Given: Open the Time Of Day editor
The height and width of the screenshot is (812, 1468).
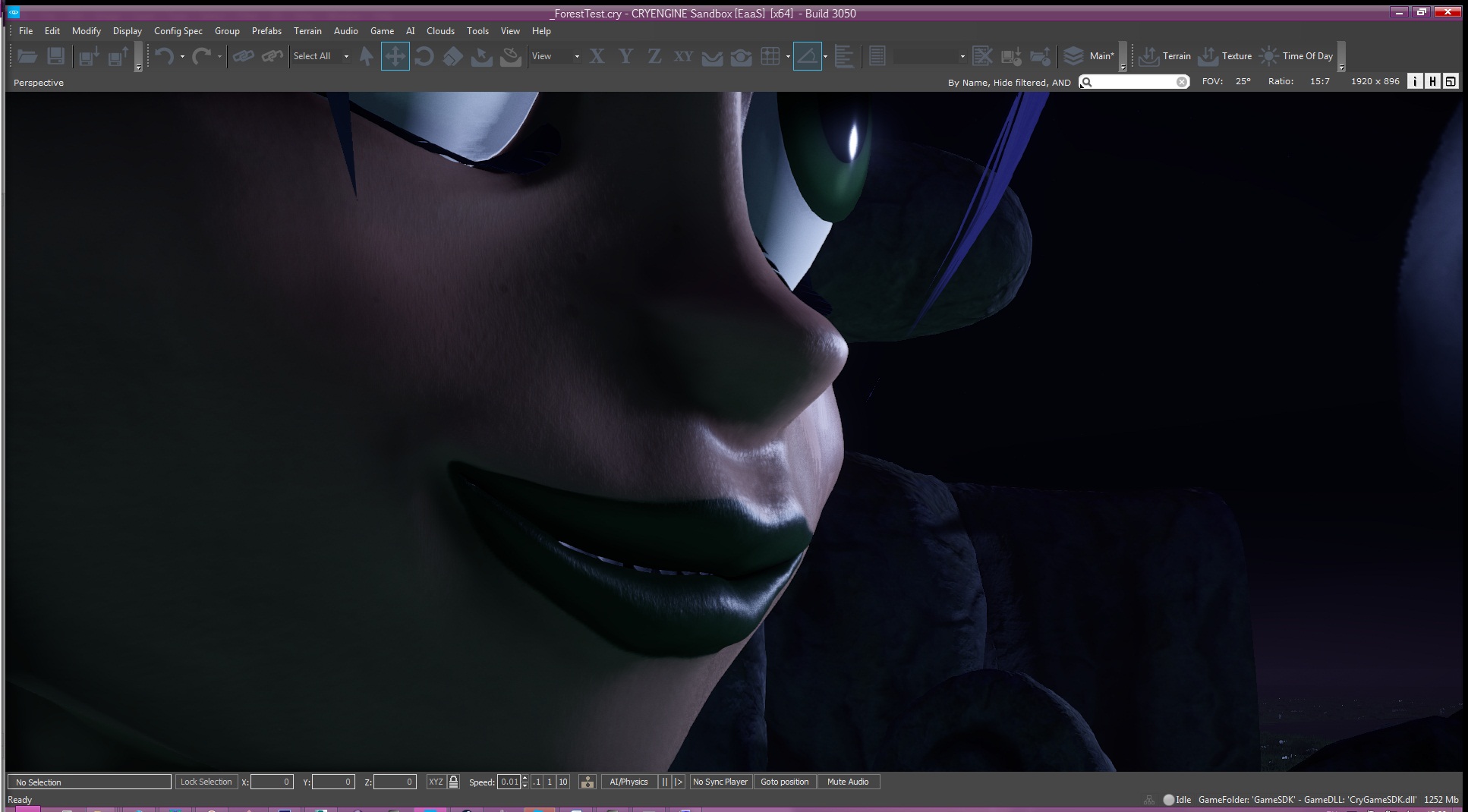Looking at the screenshot, I should pos(1296,56).
